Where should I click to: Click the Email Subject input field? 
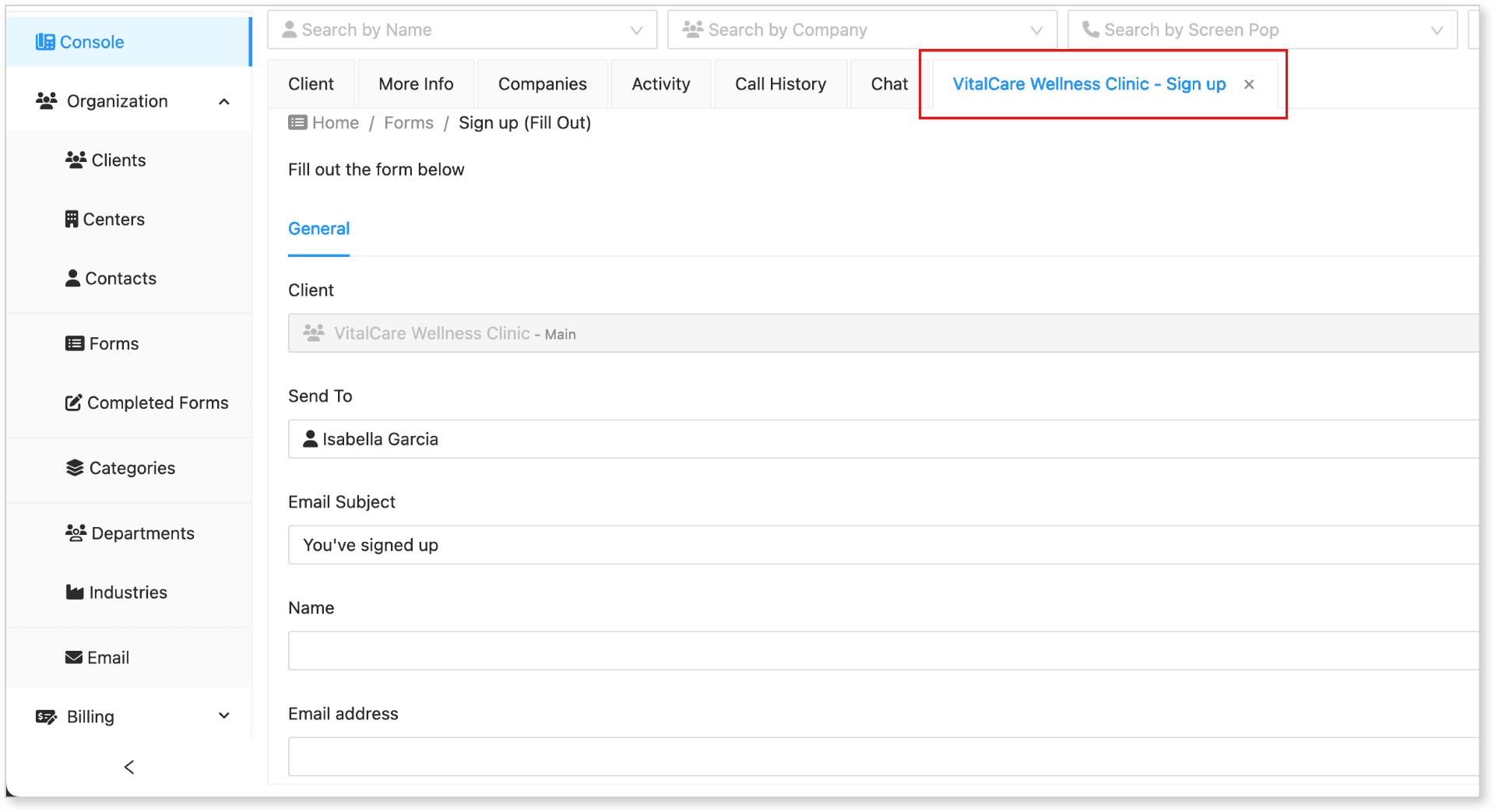883,545
